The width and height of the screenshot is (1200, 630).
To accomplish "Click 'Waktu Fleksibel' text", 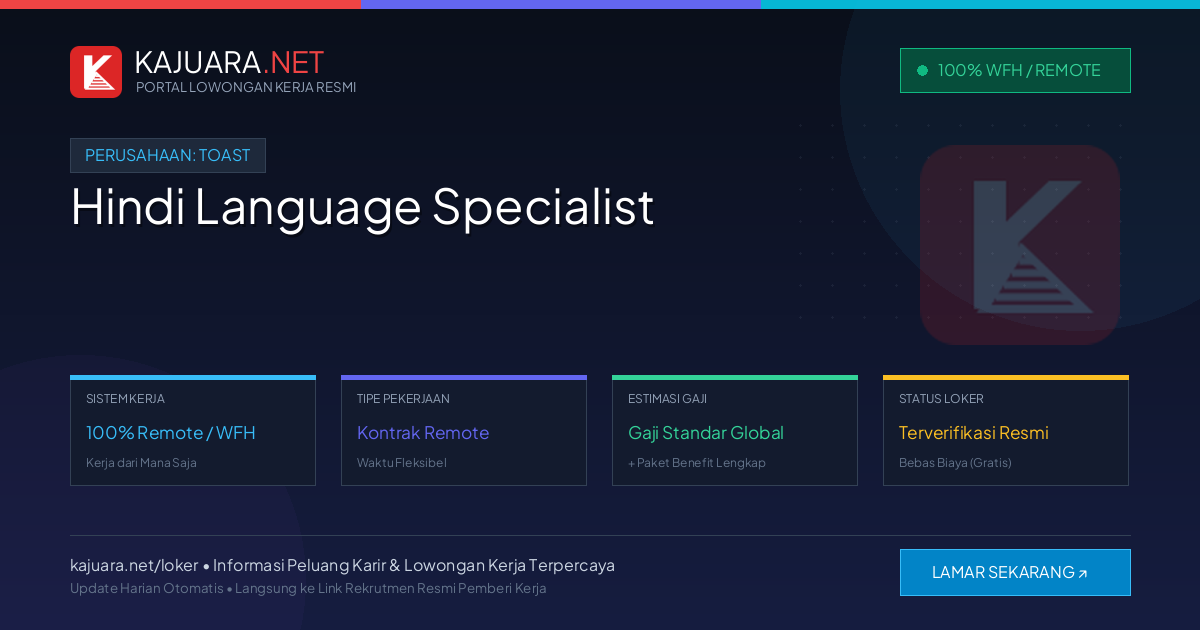I will 402,463.
